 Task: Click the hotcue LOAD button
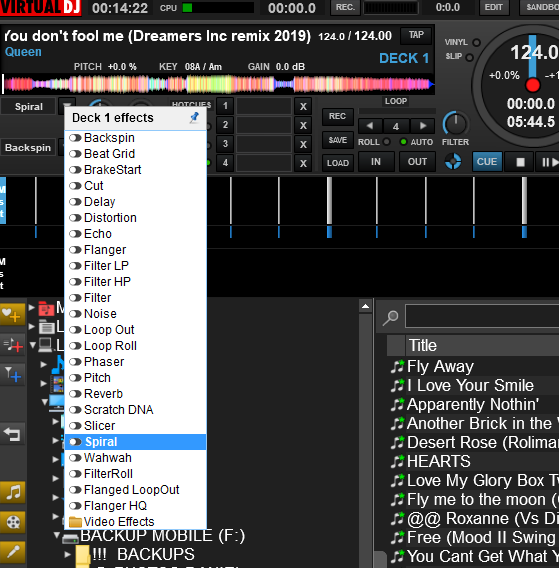point(338,163)
